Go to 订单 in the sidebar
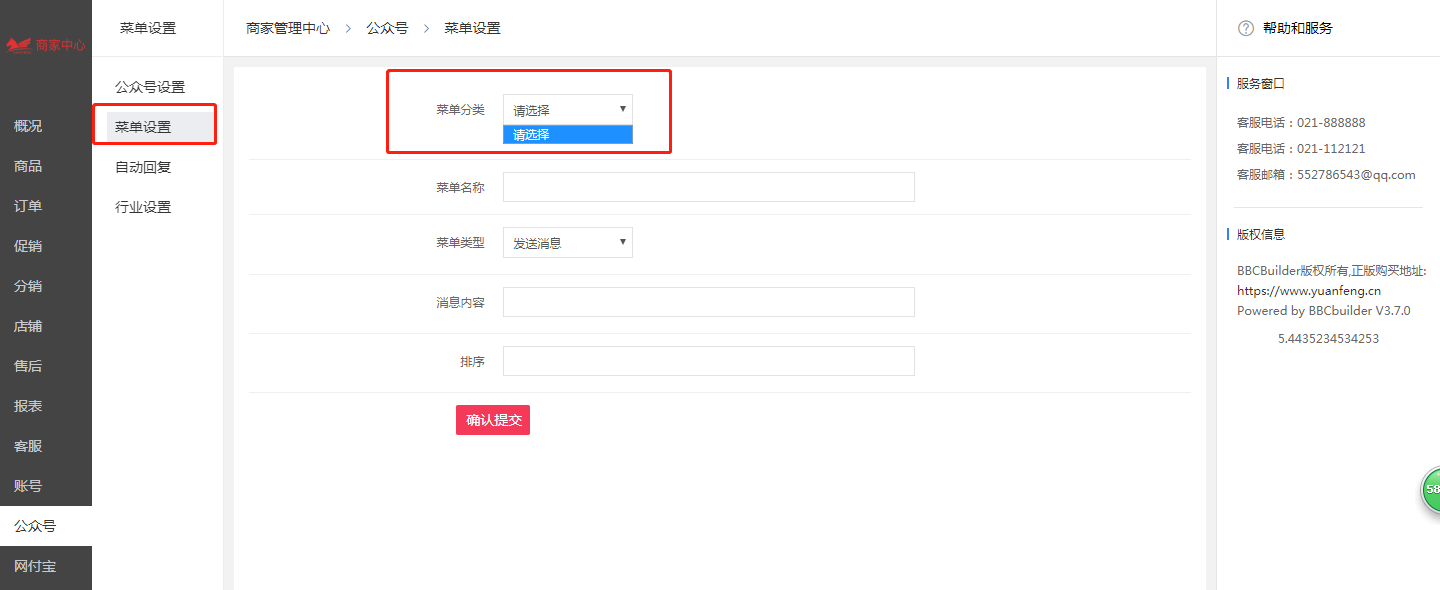This screenshot has height=590, width=1440. click(28, 206)
